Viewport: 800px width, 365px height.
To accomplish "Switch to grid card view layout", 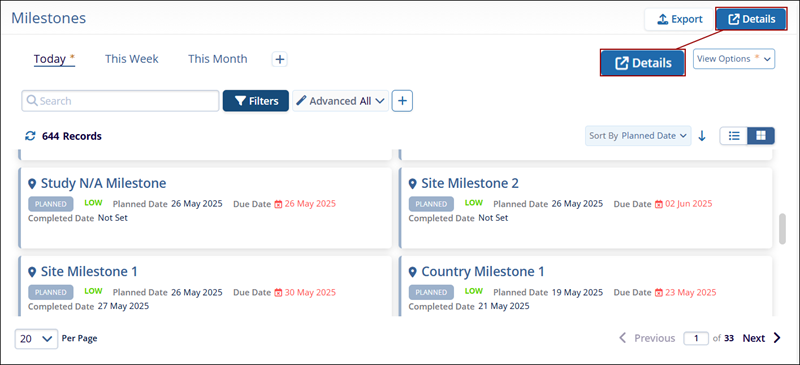I will point(761,135).
